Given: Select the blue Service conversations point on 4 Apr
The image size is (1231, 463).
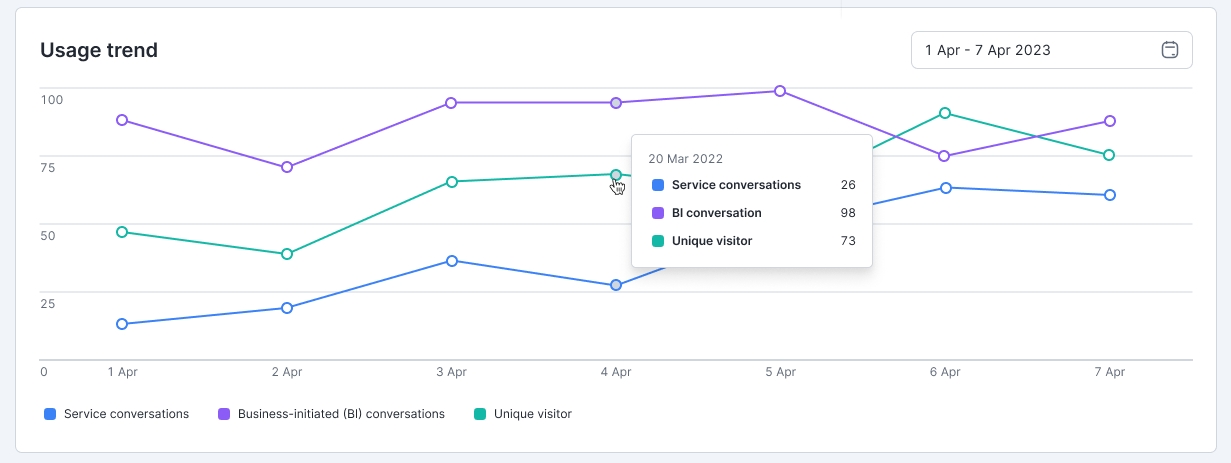Looking at the screenshot, I should 616,285.
